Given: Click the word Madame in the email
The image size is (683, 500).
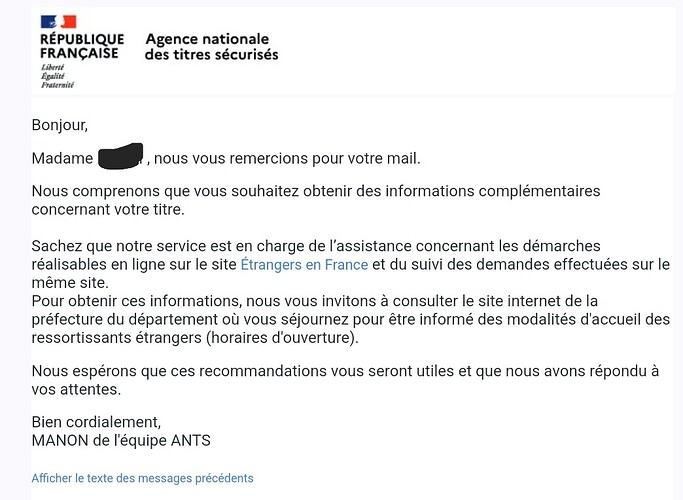Looking at the screenshot, I should pyautogui.click(x=62, y=158).
